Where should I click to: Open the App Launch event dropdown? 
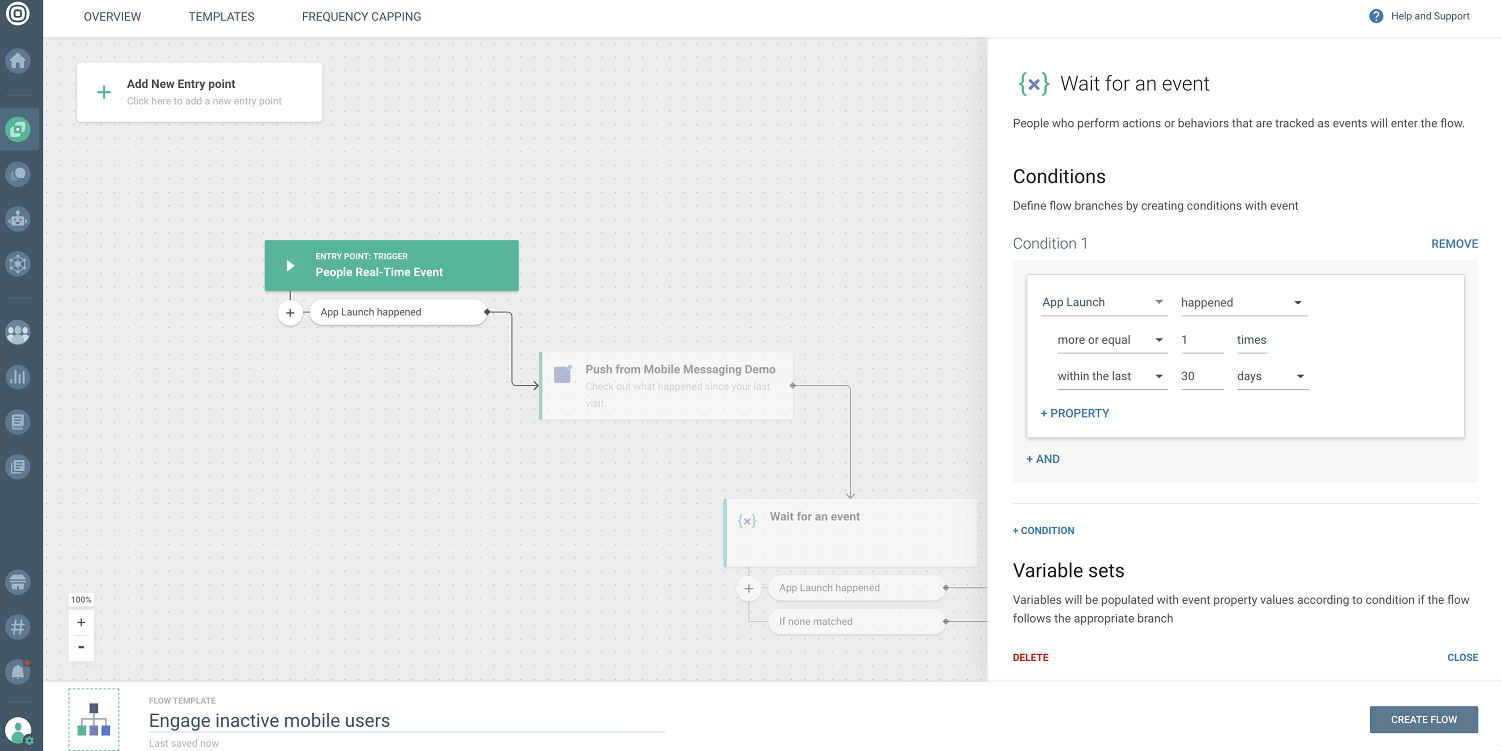(1103, 303)
